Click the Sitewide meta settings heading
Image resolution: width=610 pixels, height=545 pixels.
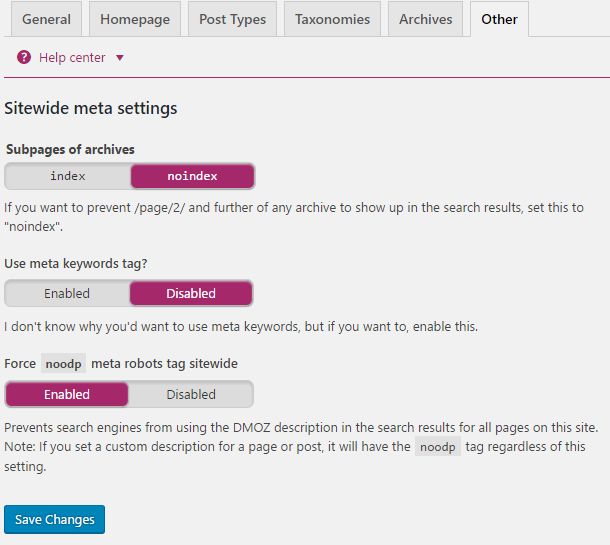click(x=91, y=108)
